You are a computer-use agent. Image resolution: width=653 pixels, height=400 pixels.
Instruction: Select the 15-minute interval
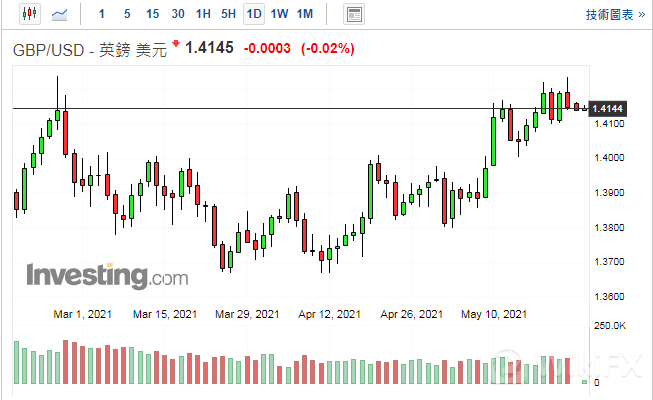tap(152, 14)
